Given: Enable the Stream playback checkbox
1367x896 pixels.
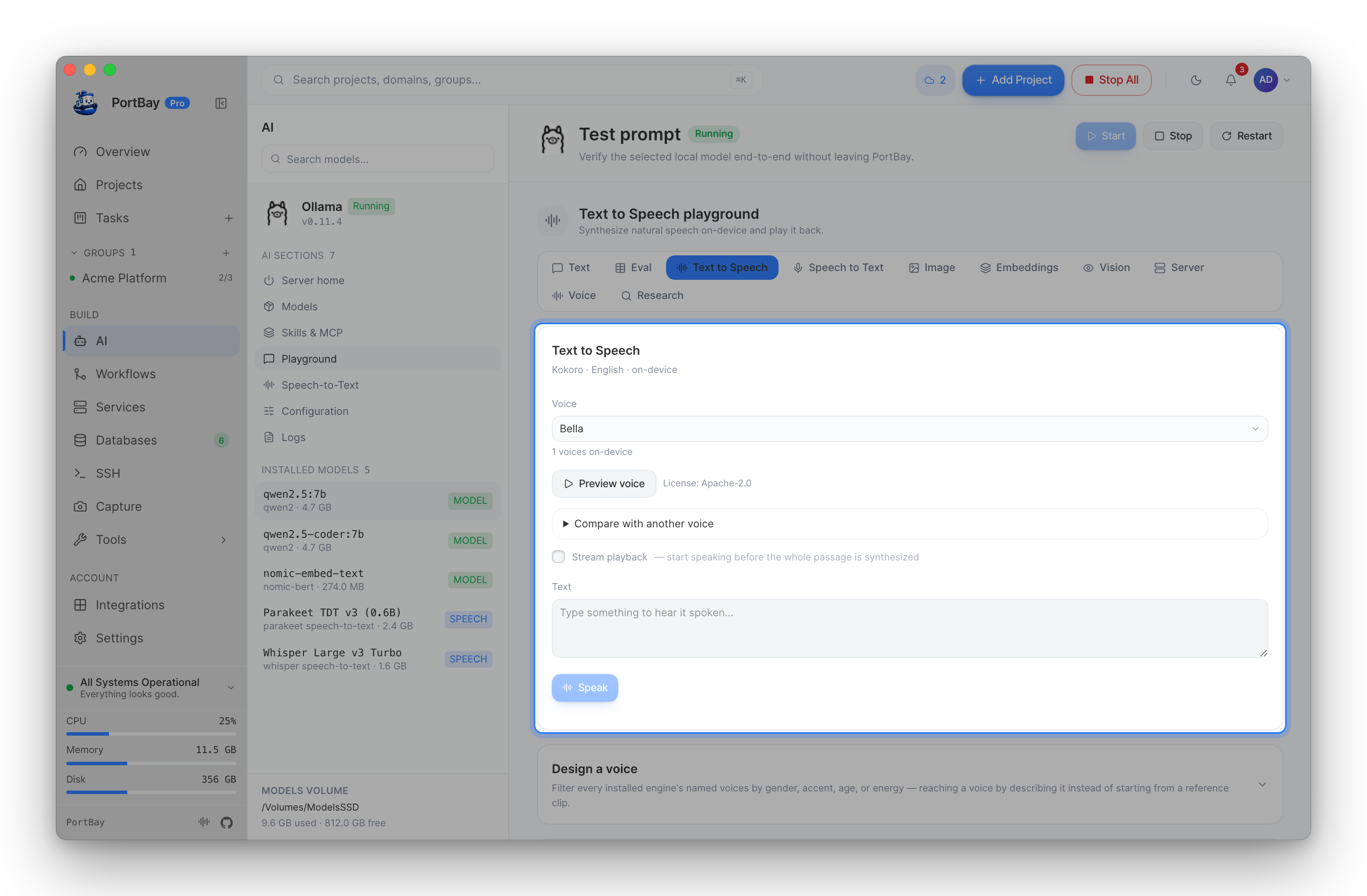Looking at the screenshot, I should tap(558, 557).
